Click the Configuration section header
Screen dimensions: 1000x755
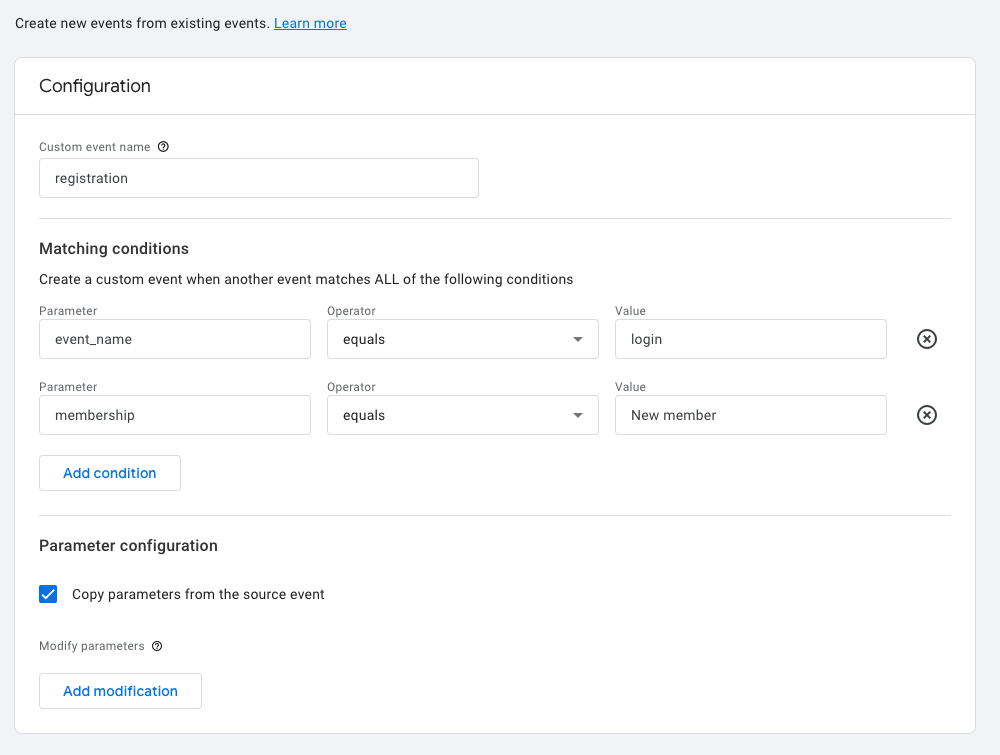point(95,86)
